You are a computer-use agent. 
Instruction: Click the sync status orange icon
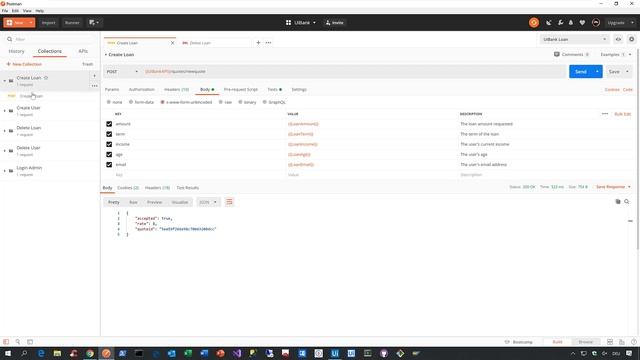point(533,23)
